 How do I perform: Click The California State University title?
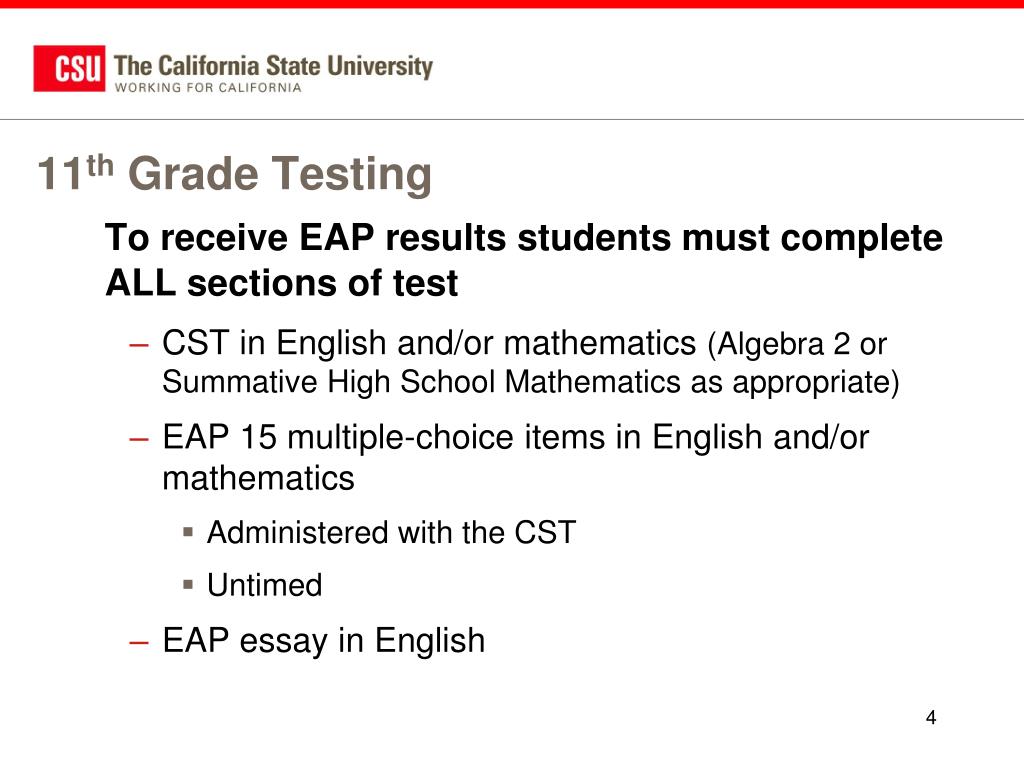point(273,66)
